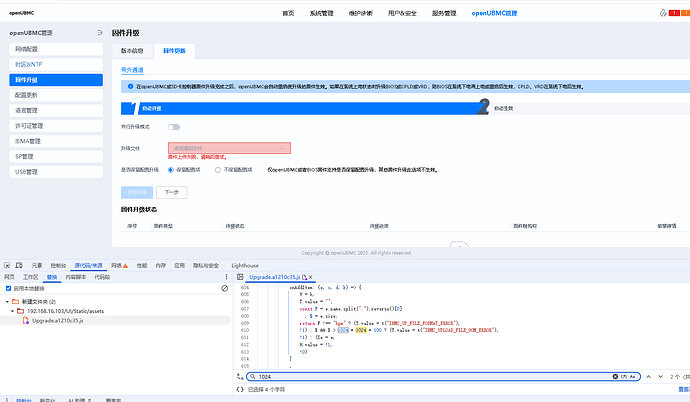Toggle the file navigator sidebar icon
The image size is (690, 402).
click(x=240, y=277)
